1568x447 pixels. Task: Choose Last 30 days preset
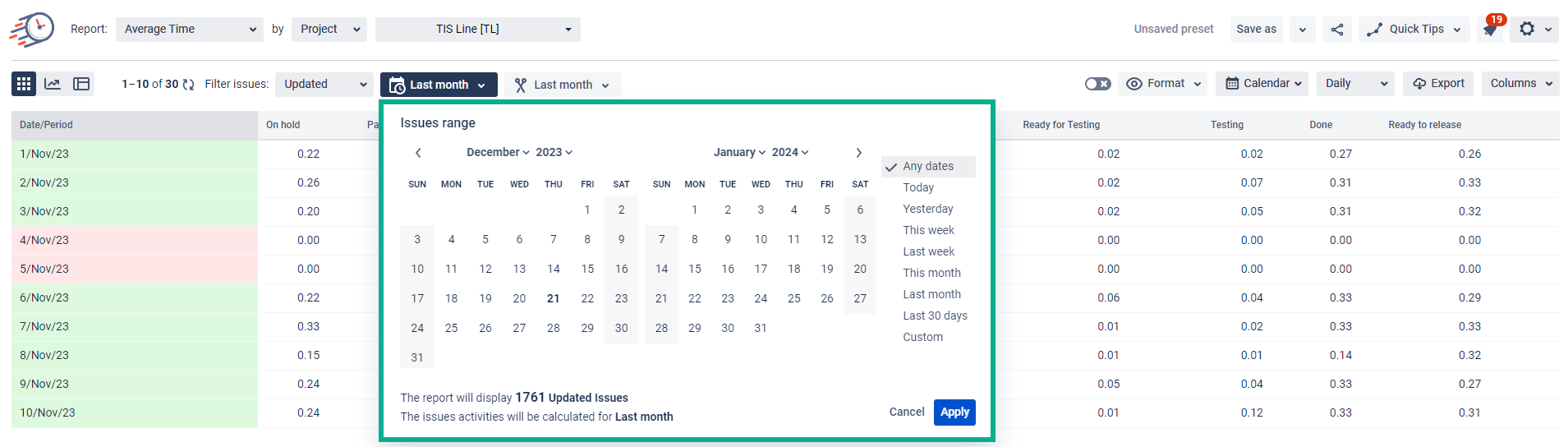[935, 316]
